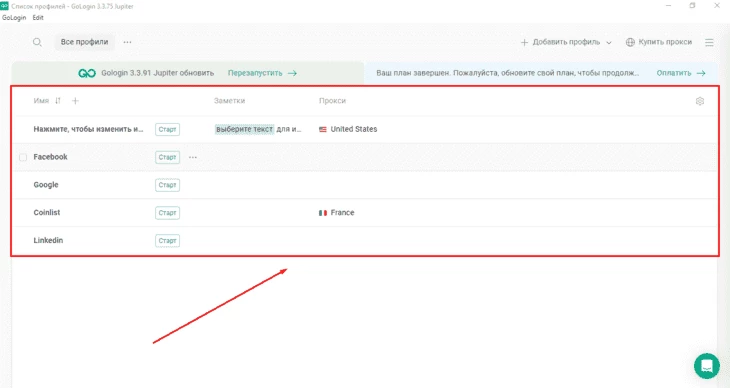Image resolution: width=730 pixels, height=388 pixels.
Task: Click the 'Linkedin' profile name
Action: click(48, 240)
